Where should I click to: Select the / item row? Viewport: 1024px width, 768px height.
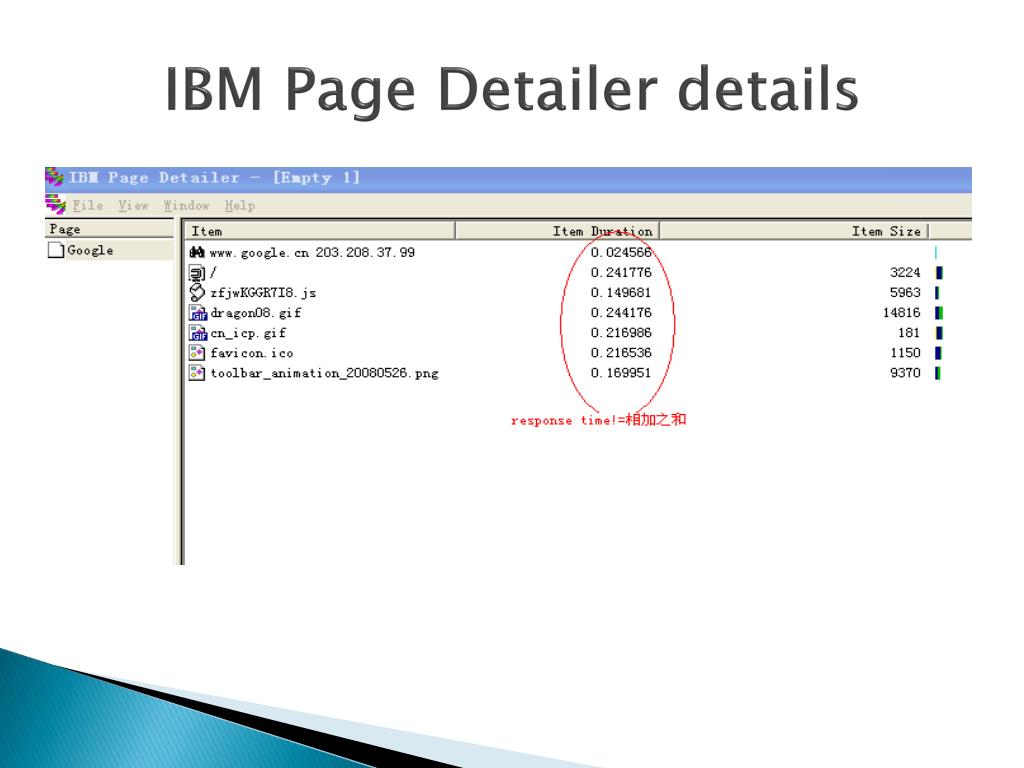[x=214, y=272]
